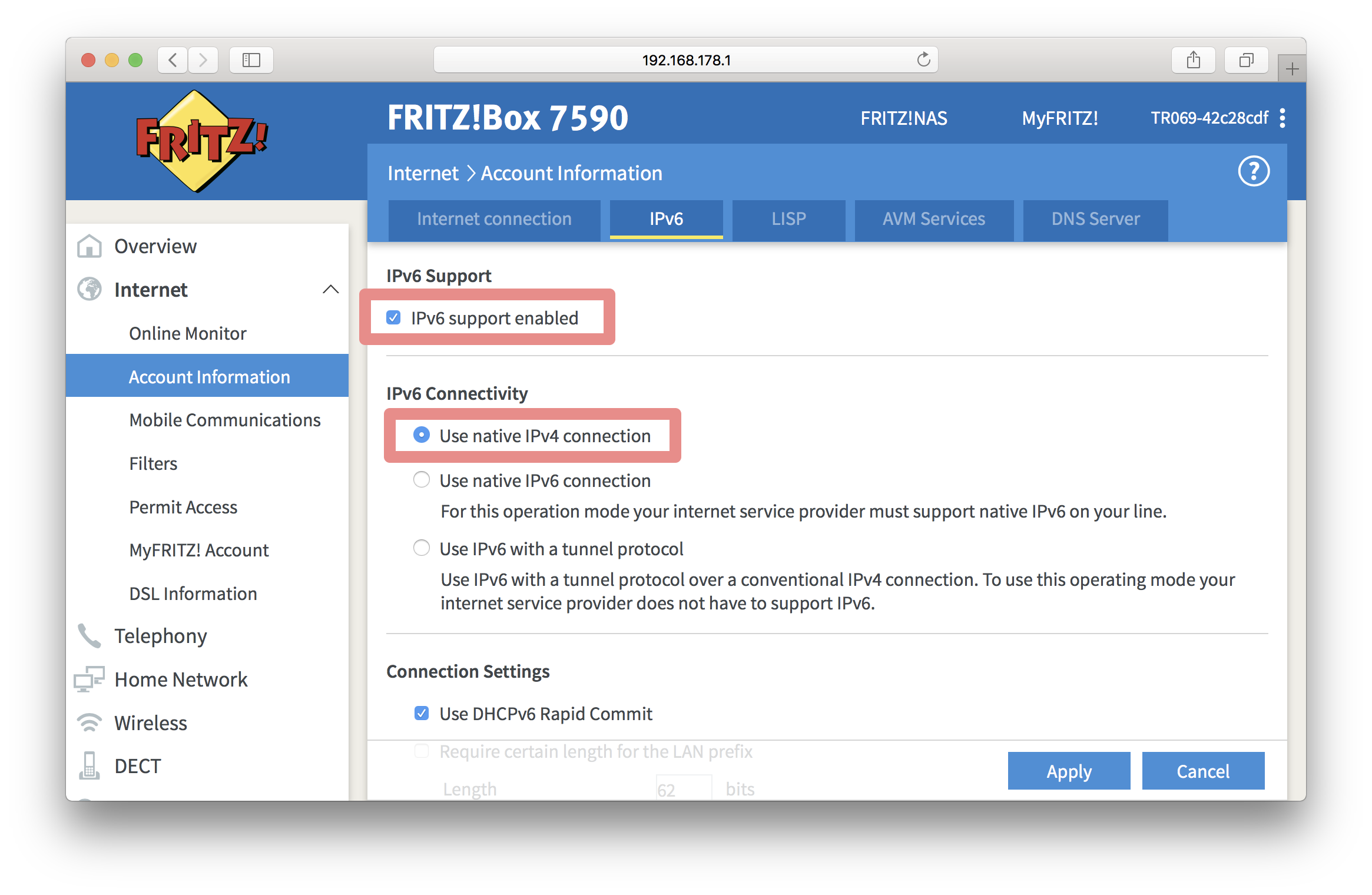Click the Apply button
Image resolution: width=1372 pixels, height=895 pixels.
coord(1069,771)
